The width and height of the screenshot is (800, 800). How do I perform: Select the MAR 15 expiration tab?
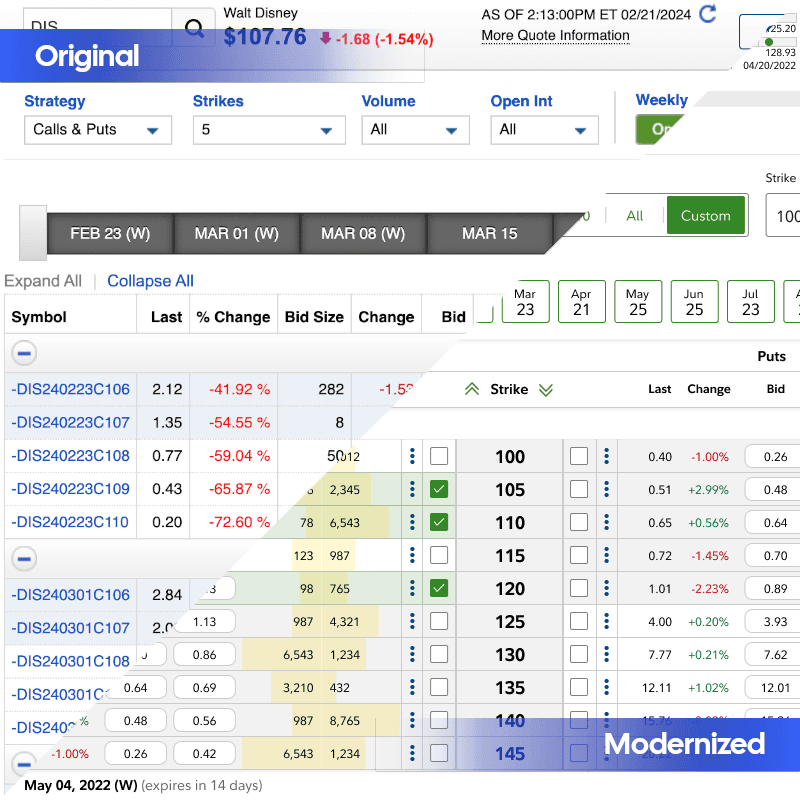[489, 234]
